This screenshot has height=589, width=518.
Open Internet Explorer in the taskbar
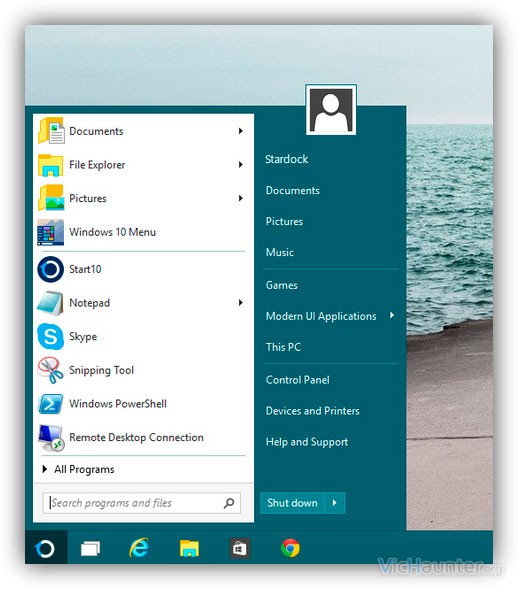pos(139,548)
